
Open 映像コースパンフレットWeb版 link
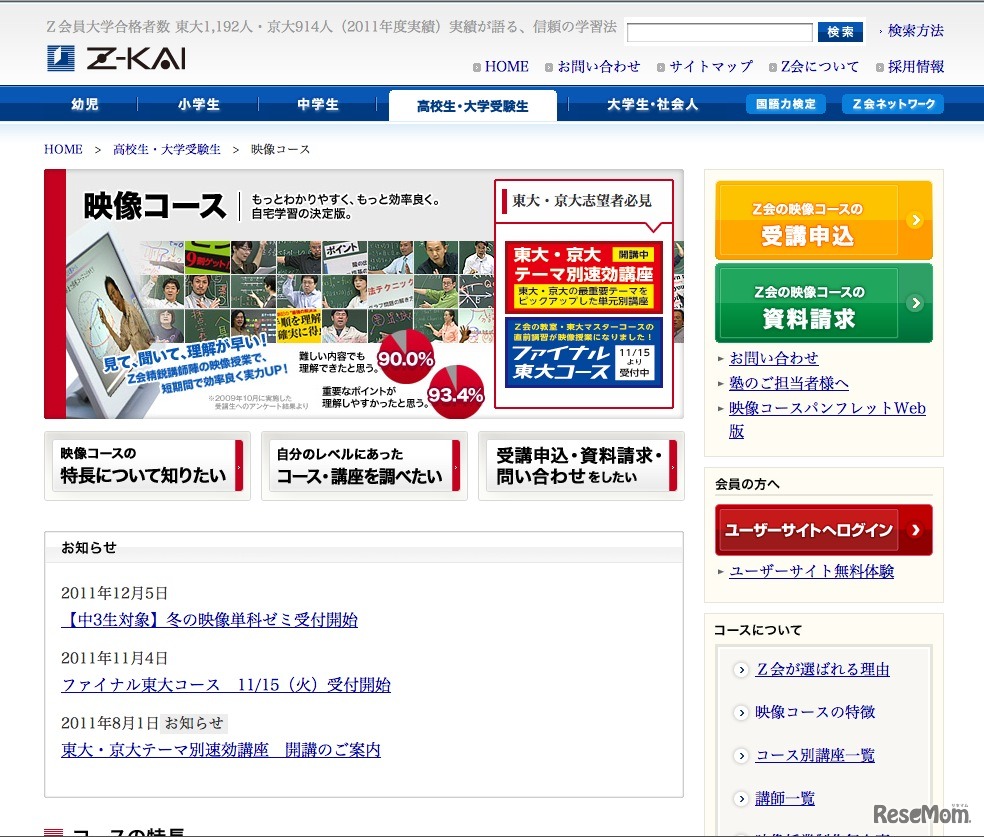point(827,419)
